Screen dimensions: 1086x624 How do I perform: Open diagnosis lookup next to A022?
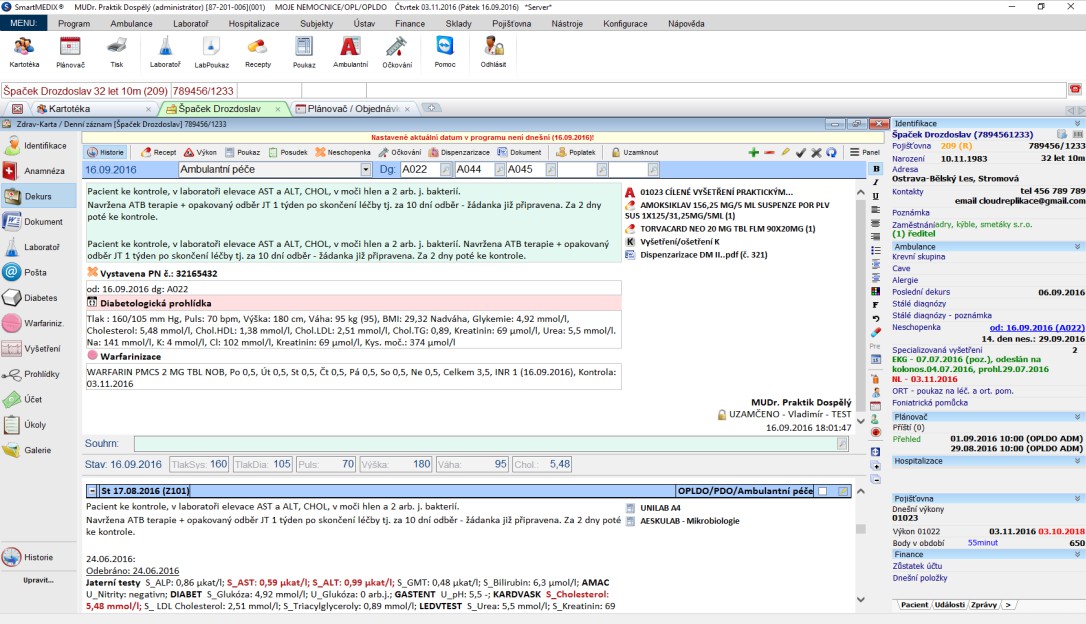click(x=445, y=170)
